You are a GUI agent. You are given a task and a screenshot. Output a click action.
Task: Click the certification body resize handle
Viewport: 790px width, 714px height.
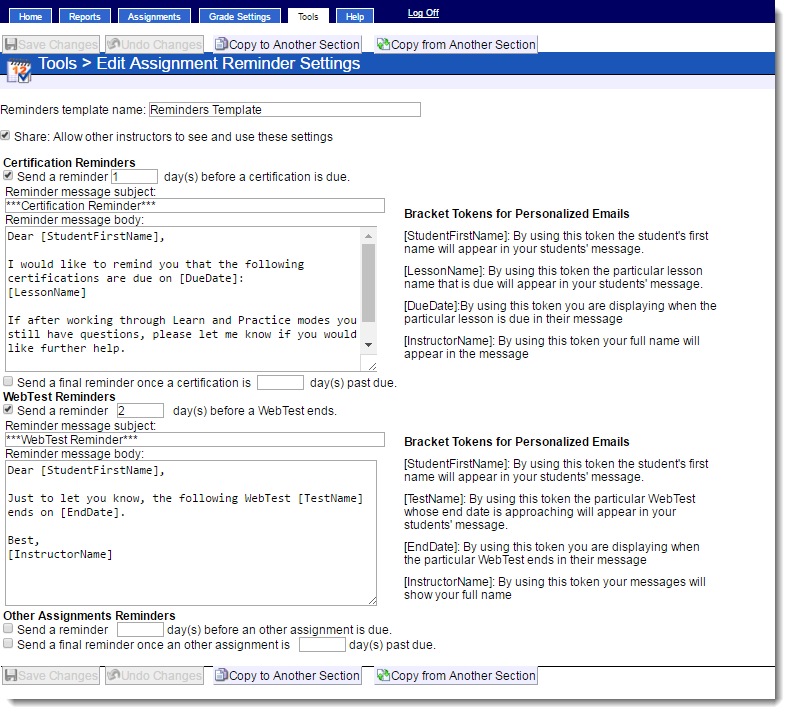click(x=372, y=366)
